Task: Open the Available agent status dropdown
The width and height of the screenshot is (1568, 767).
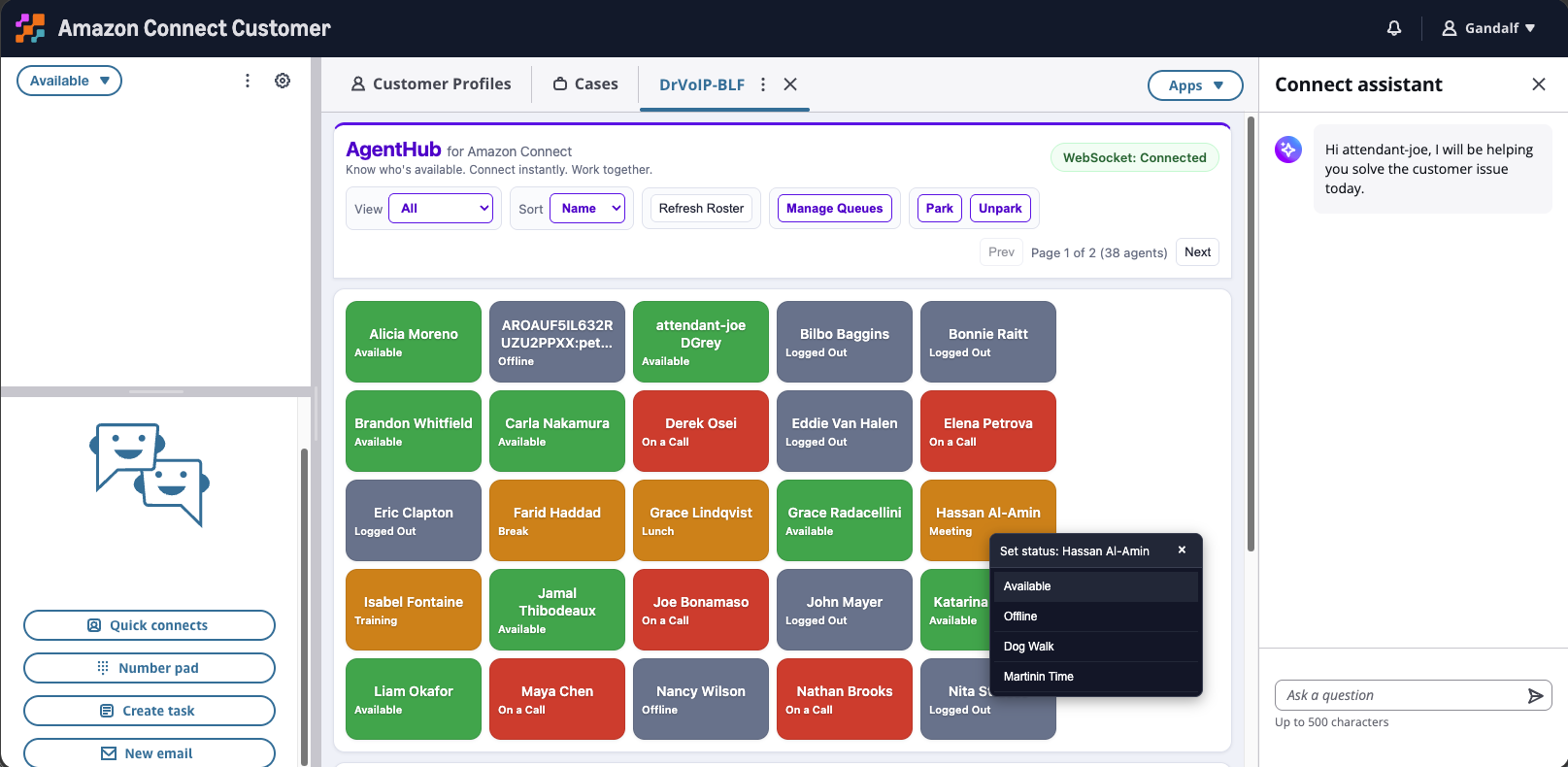Action: (69, 81)
